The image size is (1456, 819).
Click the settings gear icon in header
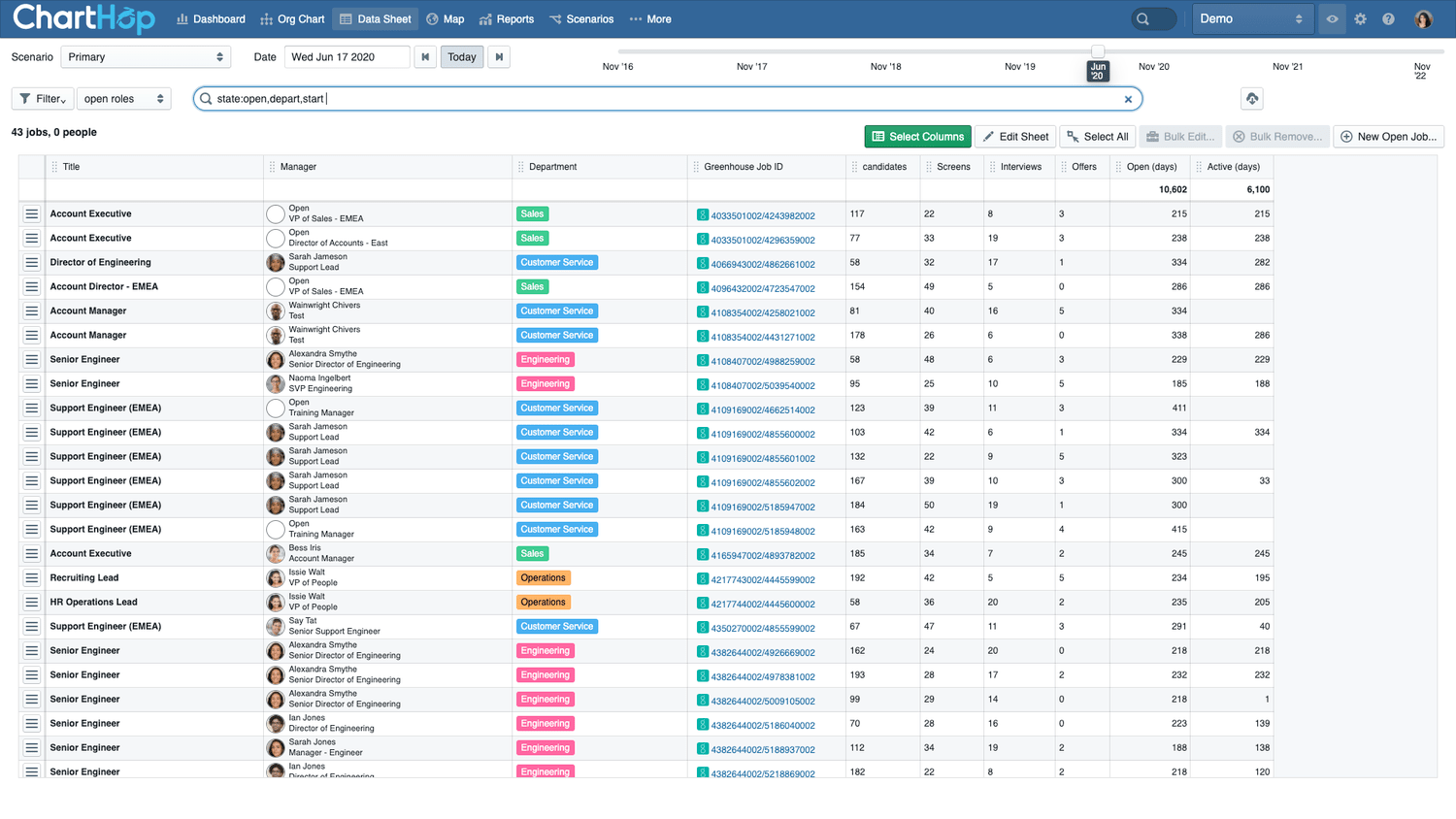[x=1360, y=19]
